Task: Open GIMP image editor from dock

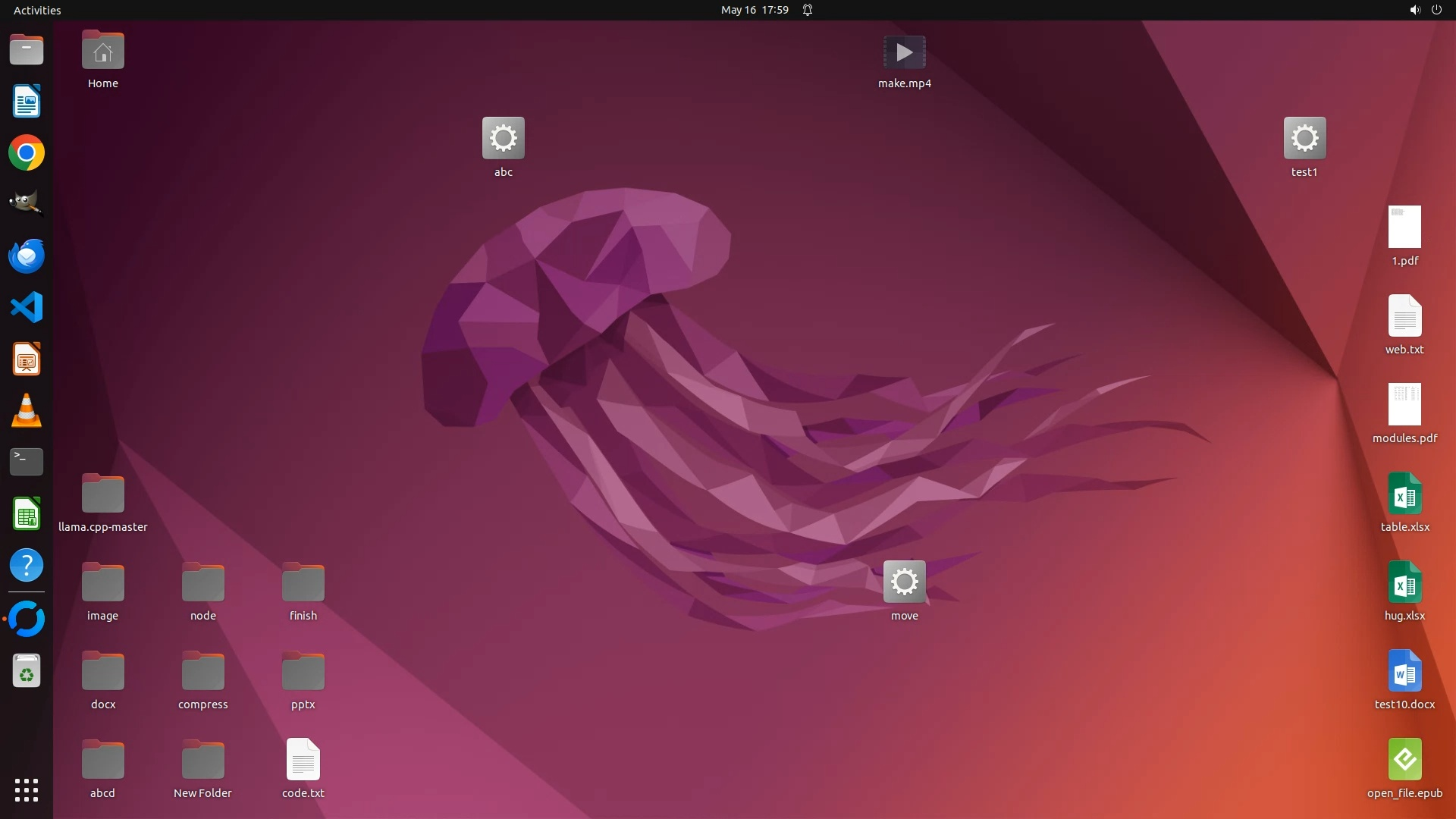Action: click(27, 205)
